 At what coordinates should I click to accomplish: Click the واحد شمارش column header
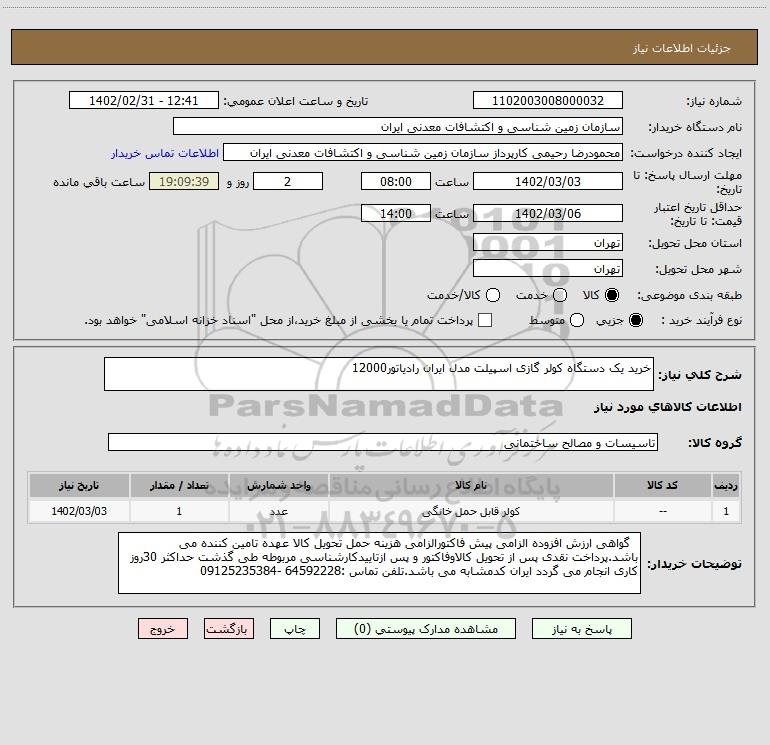click(x=278, y=486)
